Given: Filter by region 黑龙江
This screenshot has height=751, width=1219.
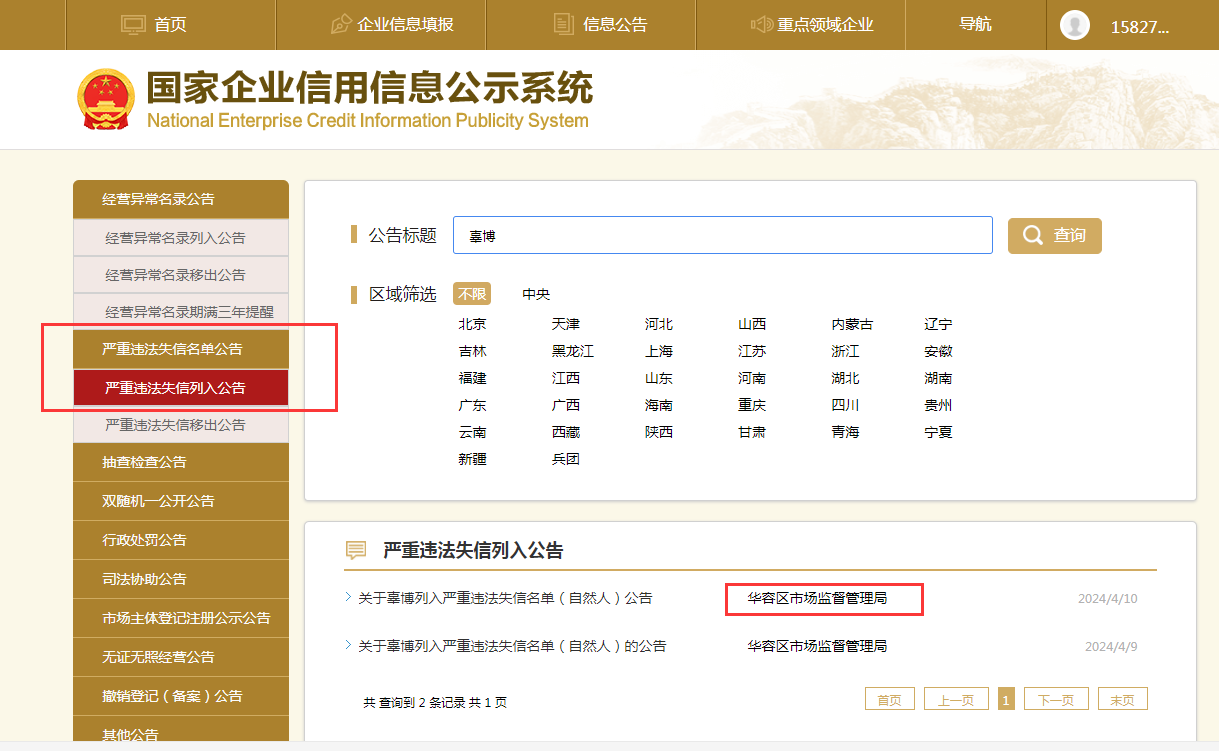Looking at the screenshot, I should [x=573, y=351].
